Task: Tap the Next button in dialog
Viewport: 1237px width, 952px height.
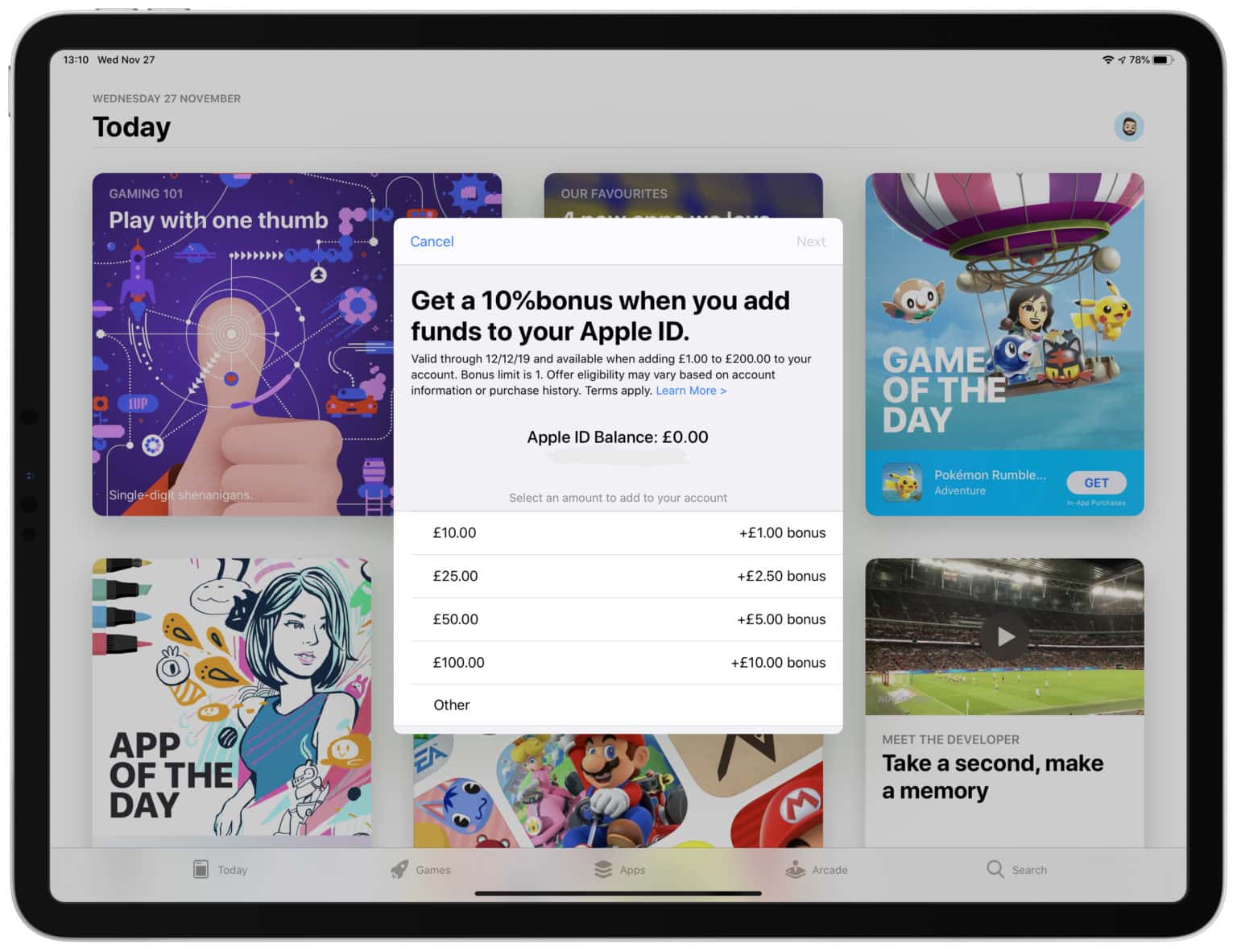Action: pyautogui.click(x=810, y=242)
